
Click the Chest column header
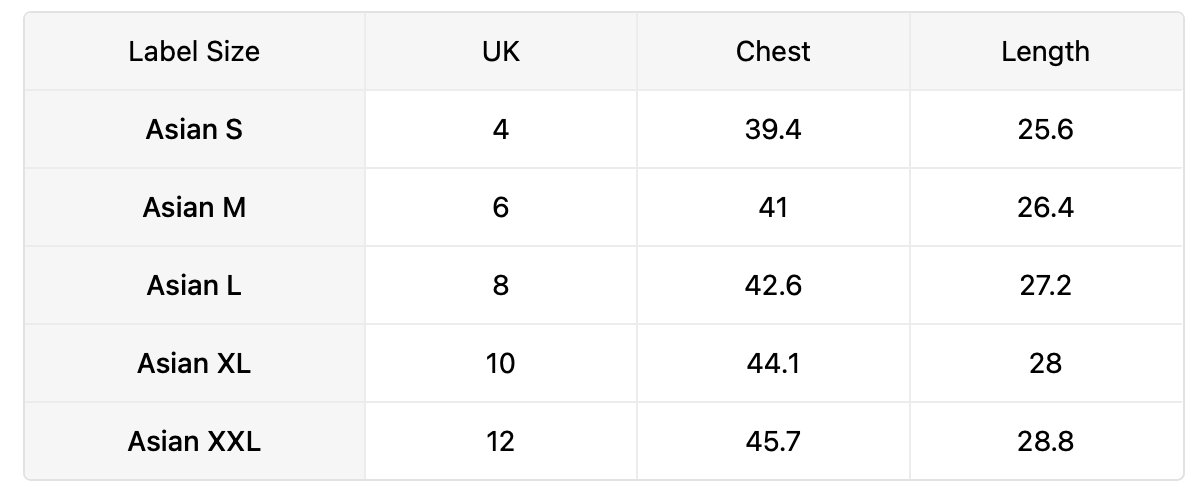(x=773, y=52)
